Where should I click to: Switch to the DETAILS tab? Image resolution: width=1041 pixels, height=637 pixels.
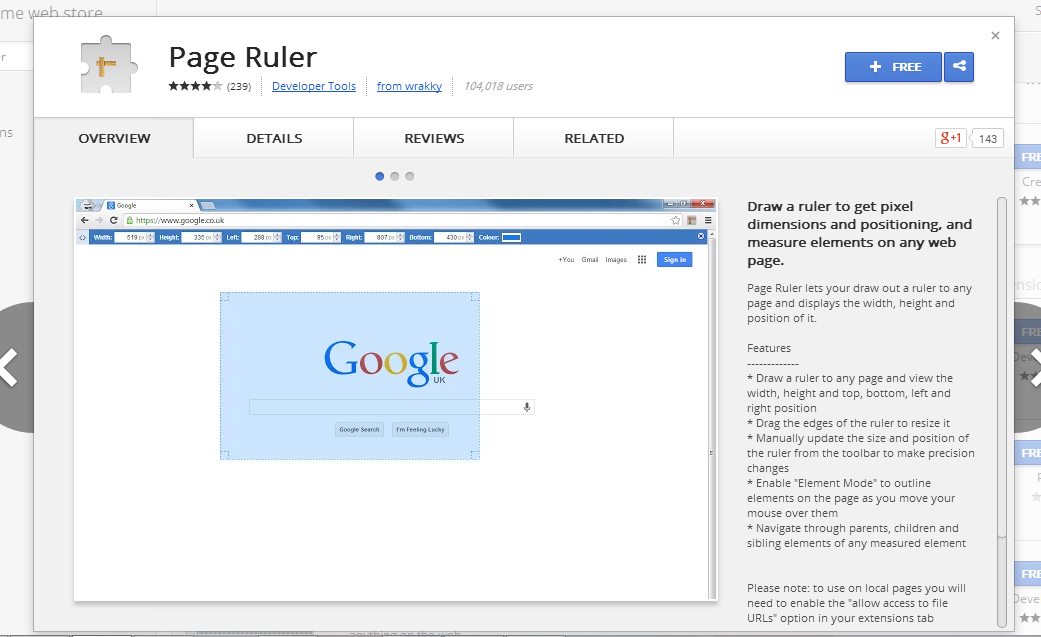click(x=273, y=138)
